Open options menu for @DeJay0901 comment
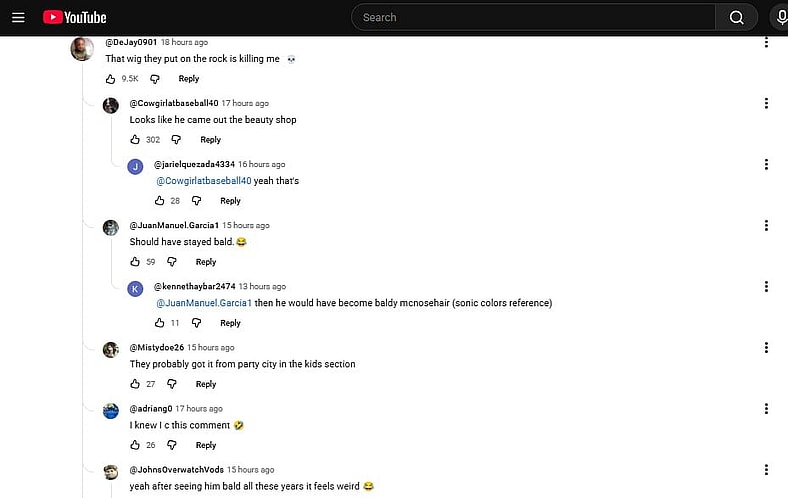 coord(766,42)
